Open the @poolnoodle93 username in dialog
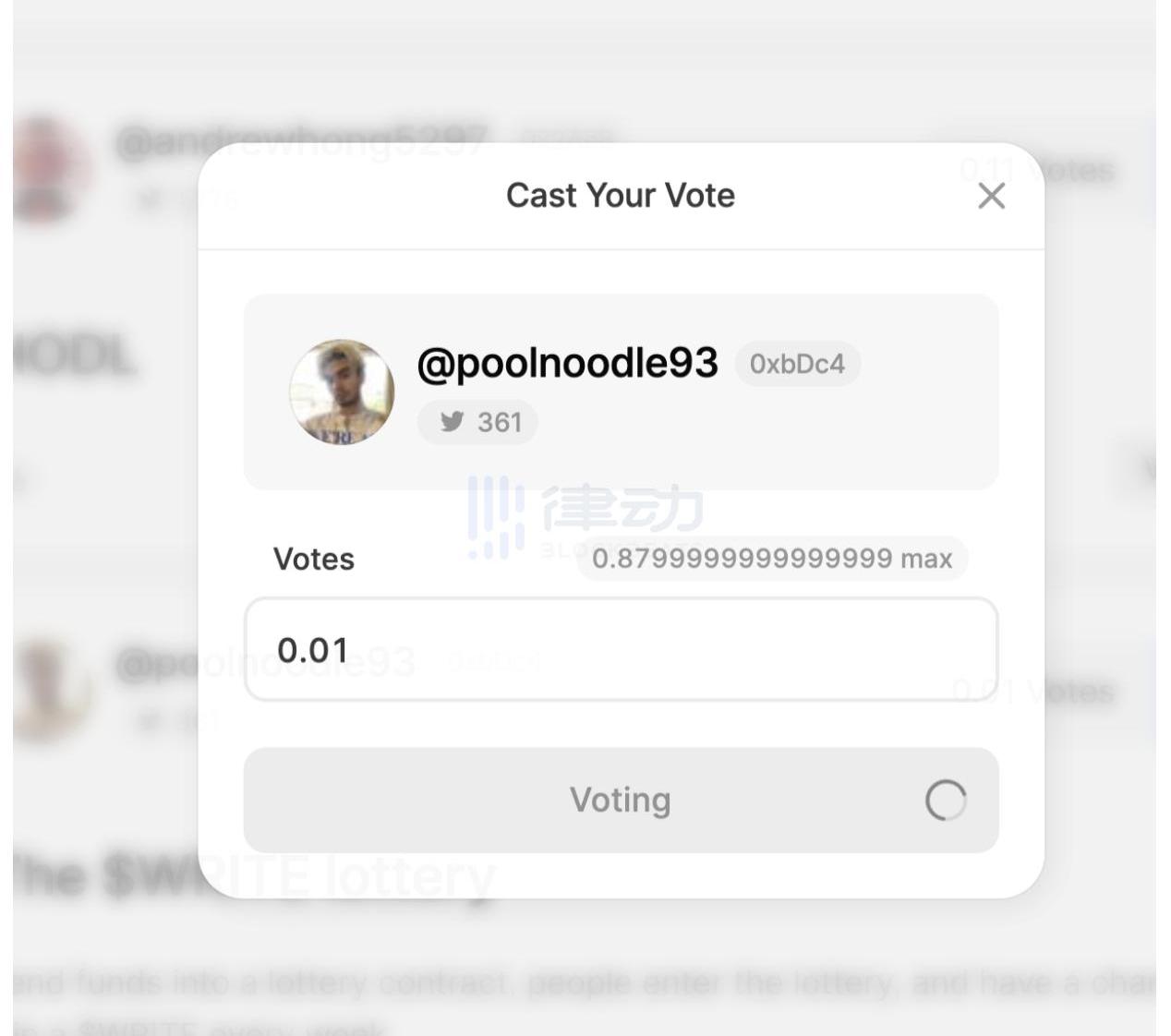 [567, 363]
